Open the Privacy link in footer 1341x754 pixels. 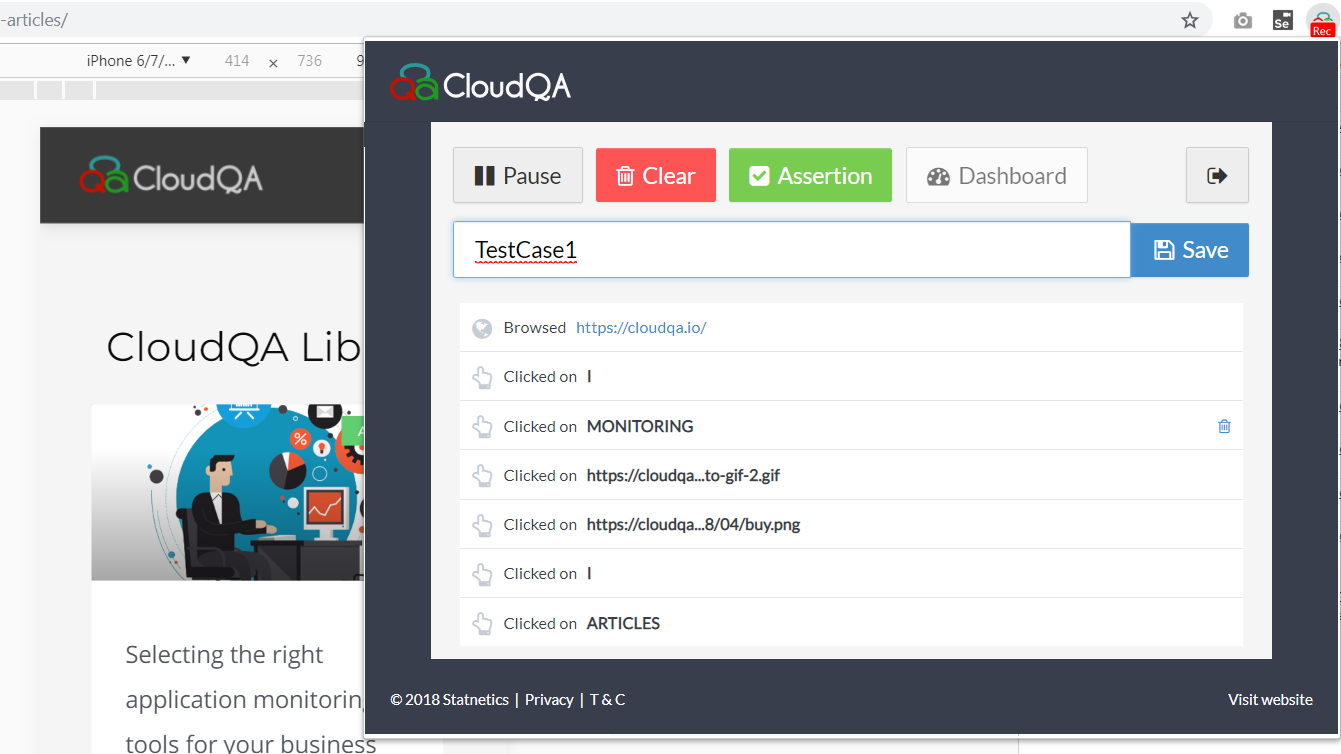pos(549,700)
